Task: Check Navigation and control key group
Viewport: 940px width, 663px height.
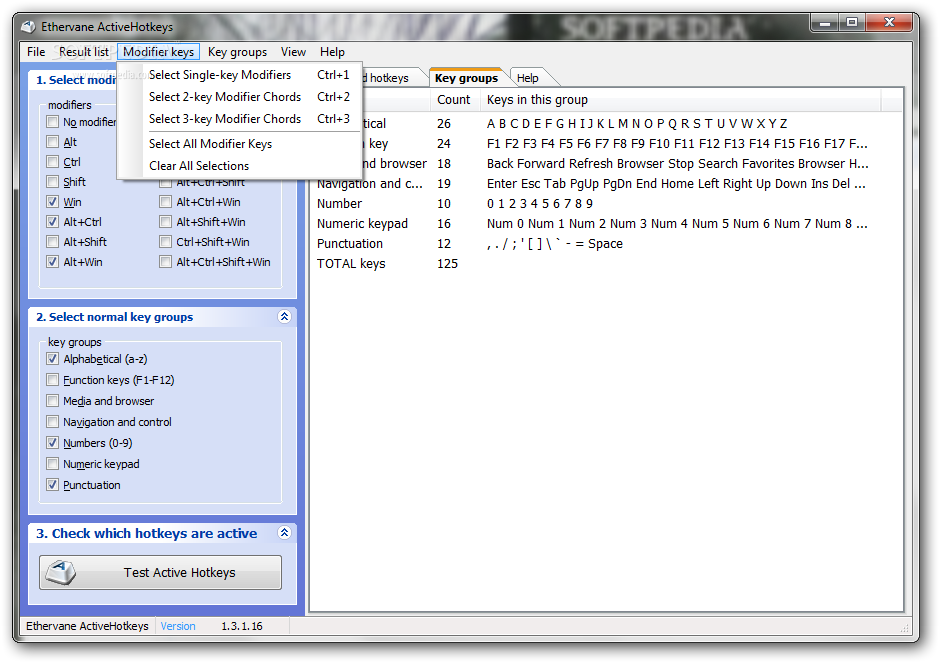Action: pos(53,422)
